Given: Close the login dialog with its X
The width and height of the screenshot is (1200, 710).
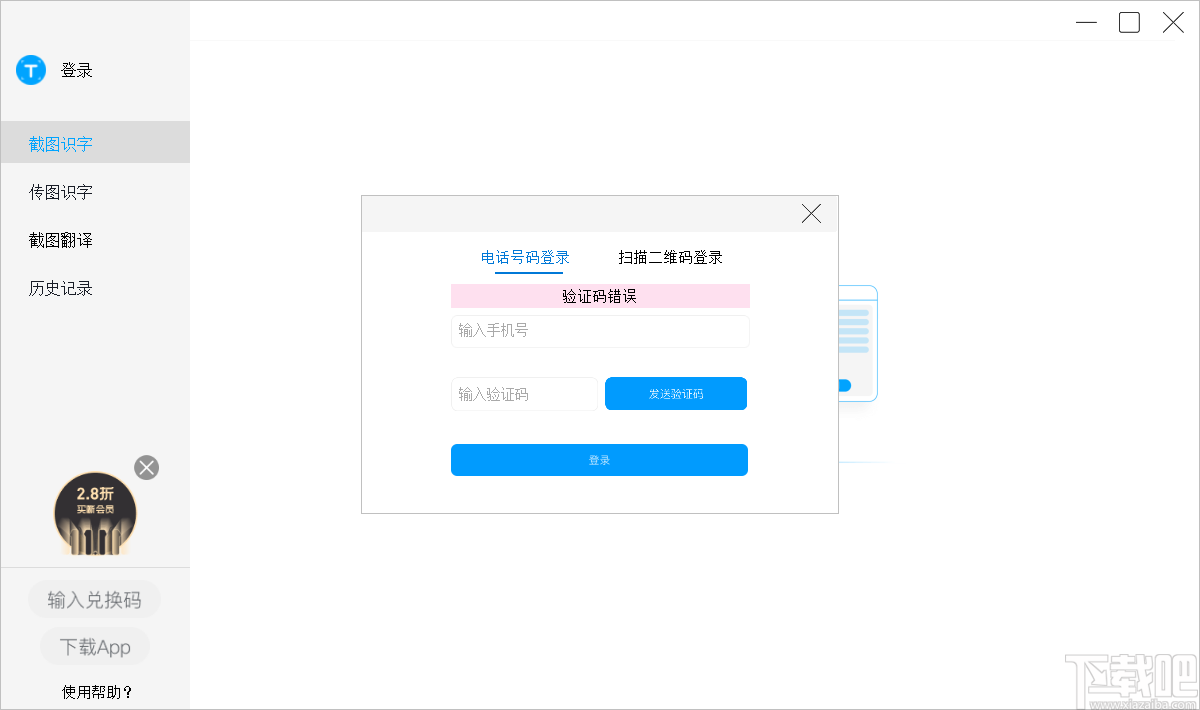Looking at the screenshot, I should point(810,213).
